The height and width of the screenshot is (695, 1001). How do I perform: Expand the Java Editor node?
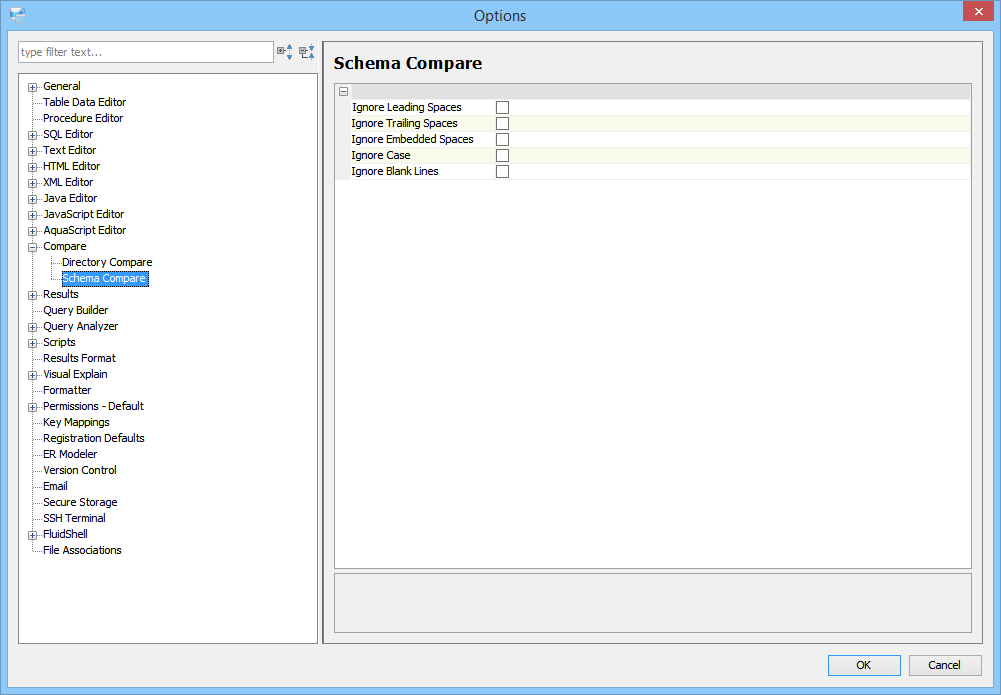33,199
